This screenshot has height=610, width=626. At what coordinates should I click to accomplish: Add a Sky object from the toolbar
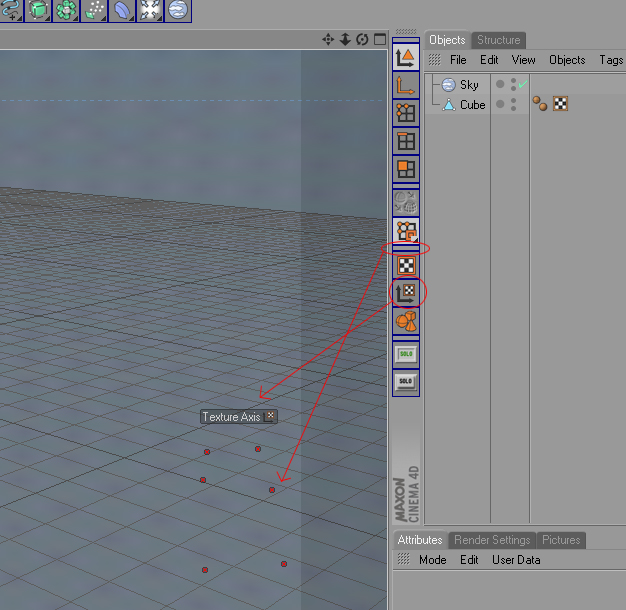178,10
